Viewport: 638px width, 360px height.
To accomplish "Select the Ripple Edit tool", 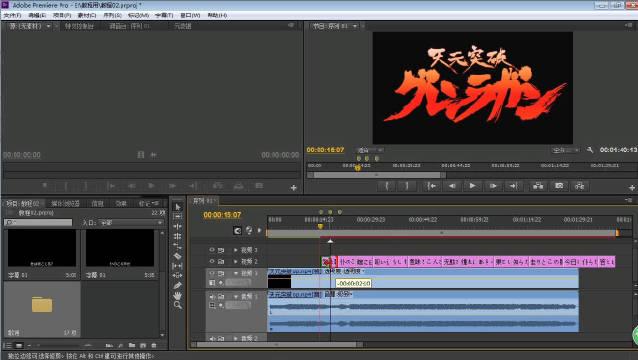I will [x=178, y=227].
